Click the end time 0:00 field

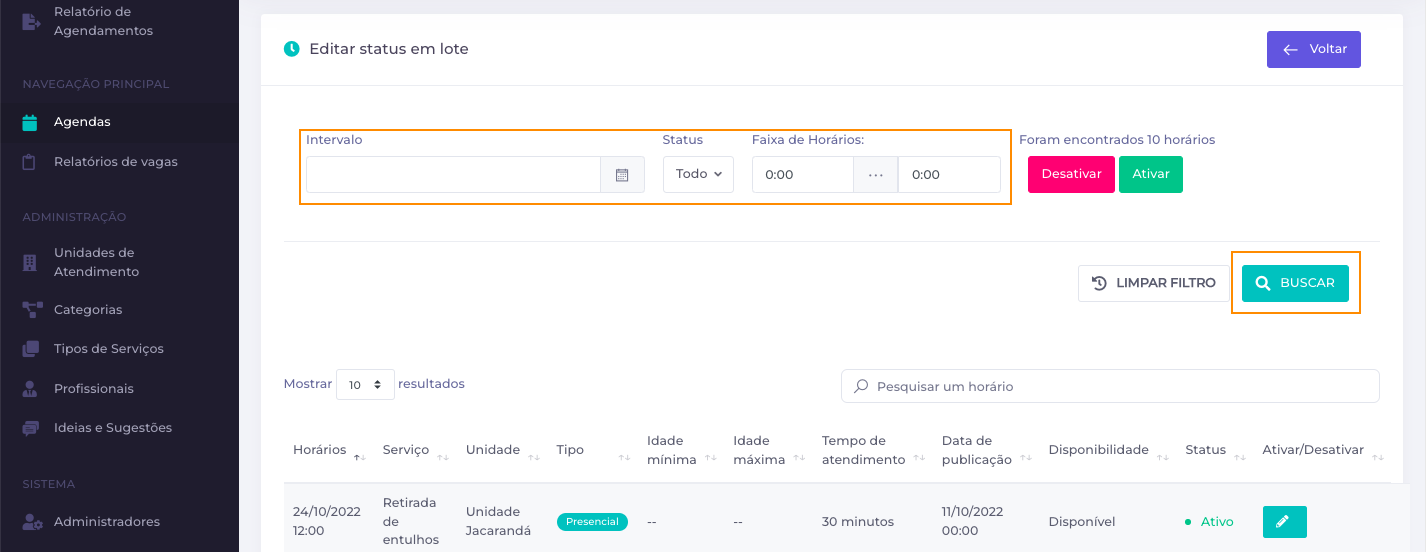point(949,175)
